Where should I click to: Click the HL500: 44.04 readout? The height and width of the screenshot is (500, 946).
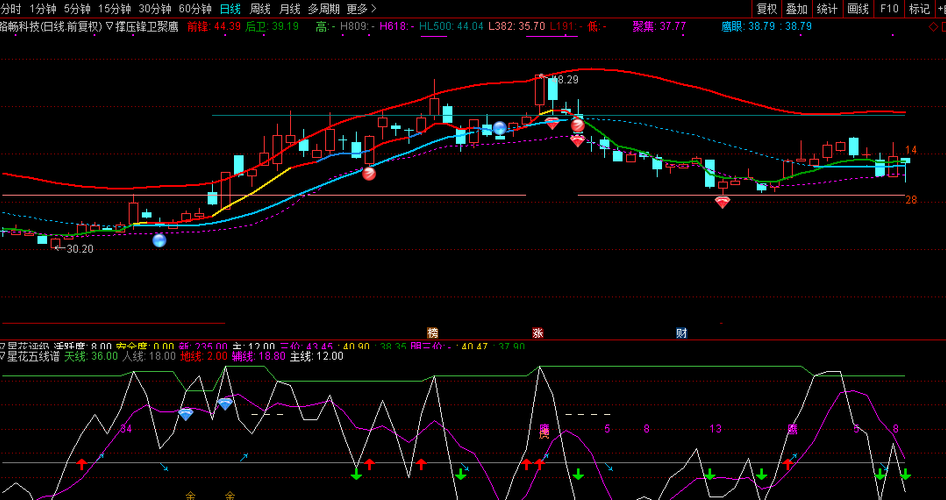click(451, 27)
